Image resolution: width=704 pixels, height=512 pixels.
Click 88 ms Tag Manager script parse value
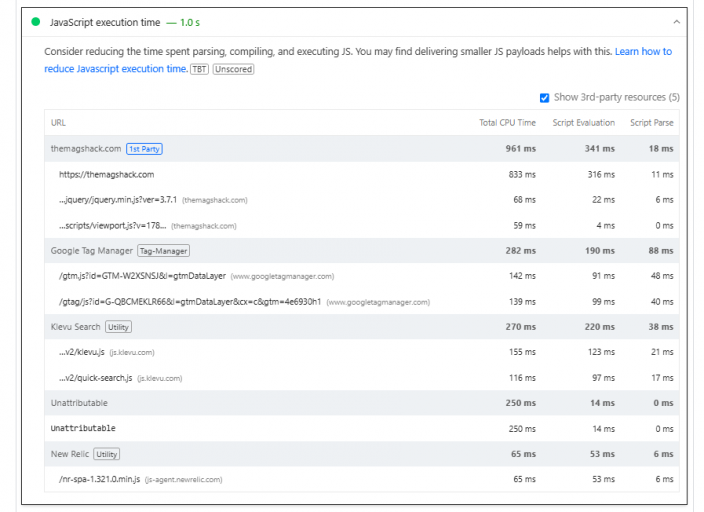coord(660,251)
